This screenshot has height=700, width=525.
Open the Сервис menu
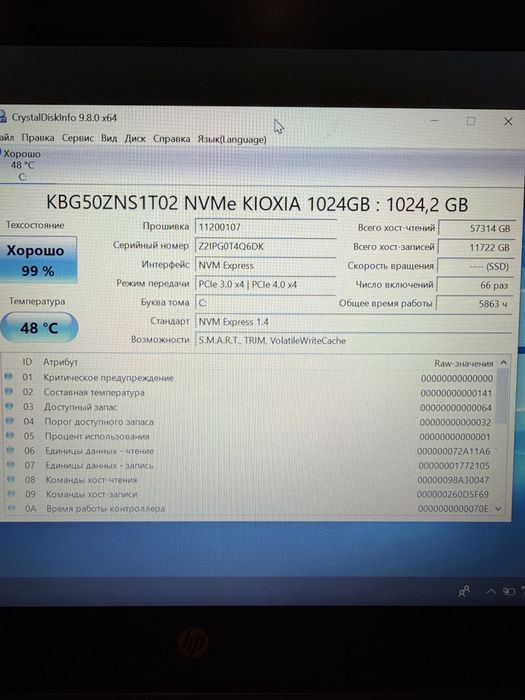[x=78, y=138]
